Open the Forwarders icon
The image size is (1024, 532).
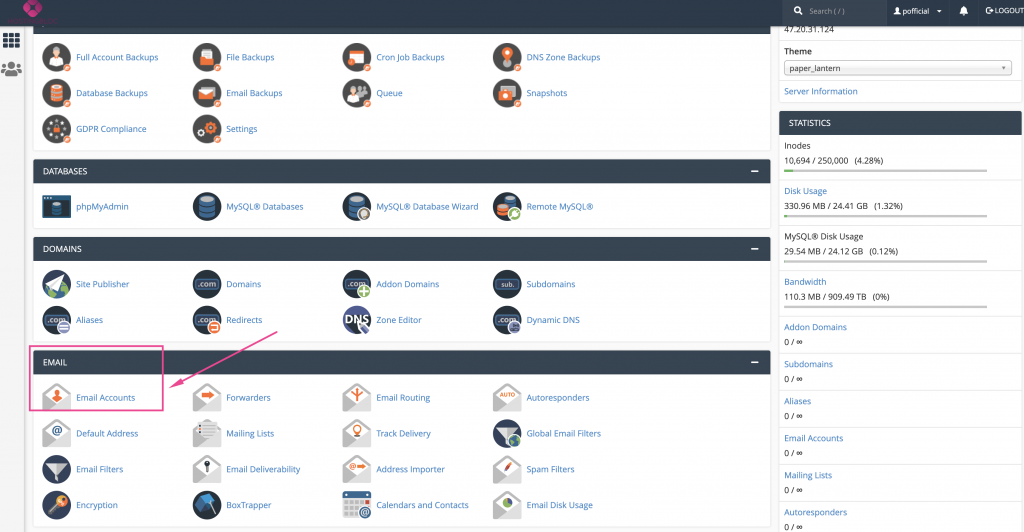click(x=207, y=397)
